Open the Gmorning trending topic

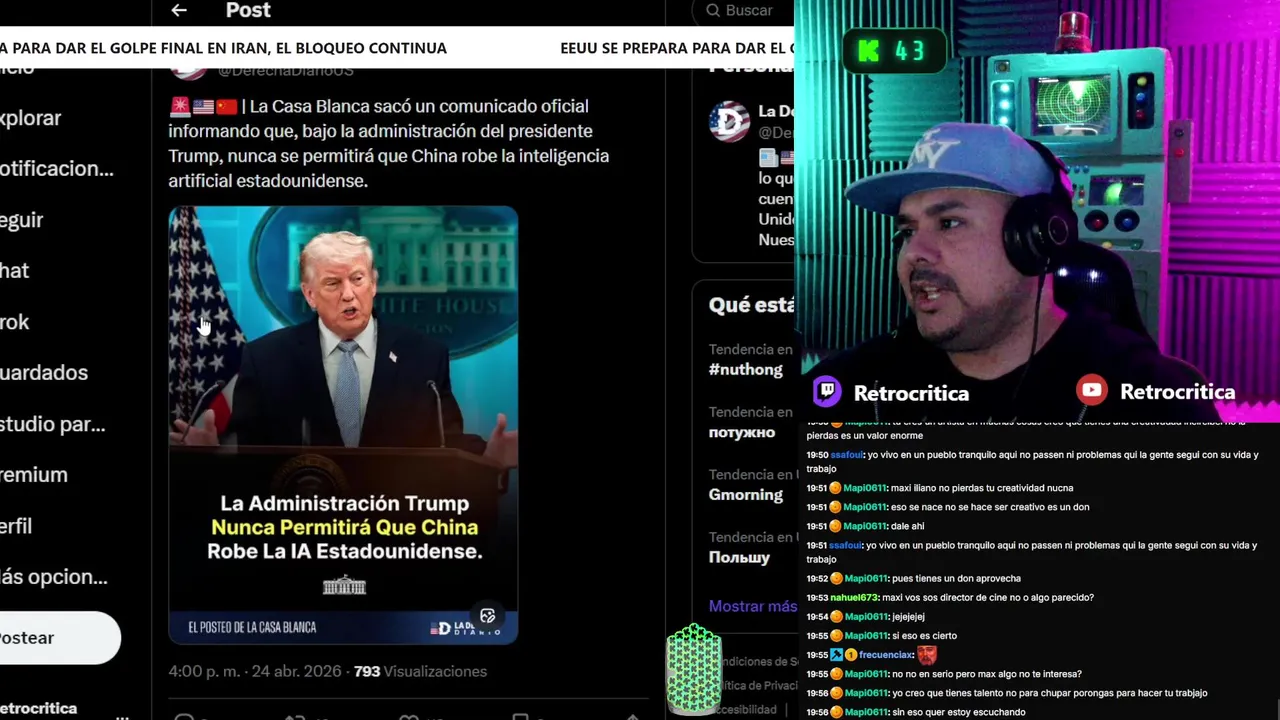[x=746, y=495]
